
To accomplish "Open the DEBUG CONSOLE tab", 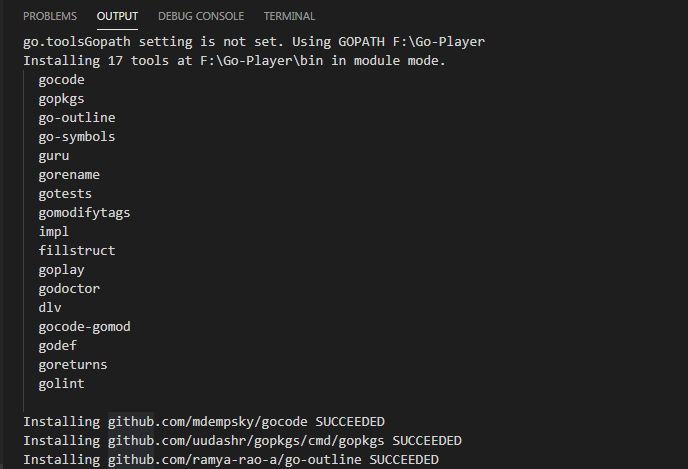I will tap(201, 16).
